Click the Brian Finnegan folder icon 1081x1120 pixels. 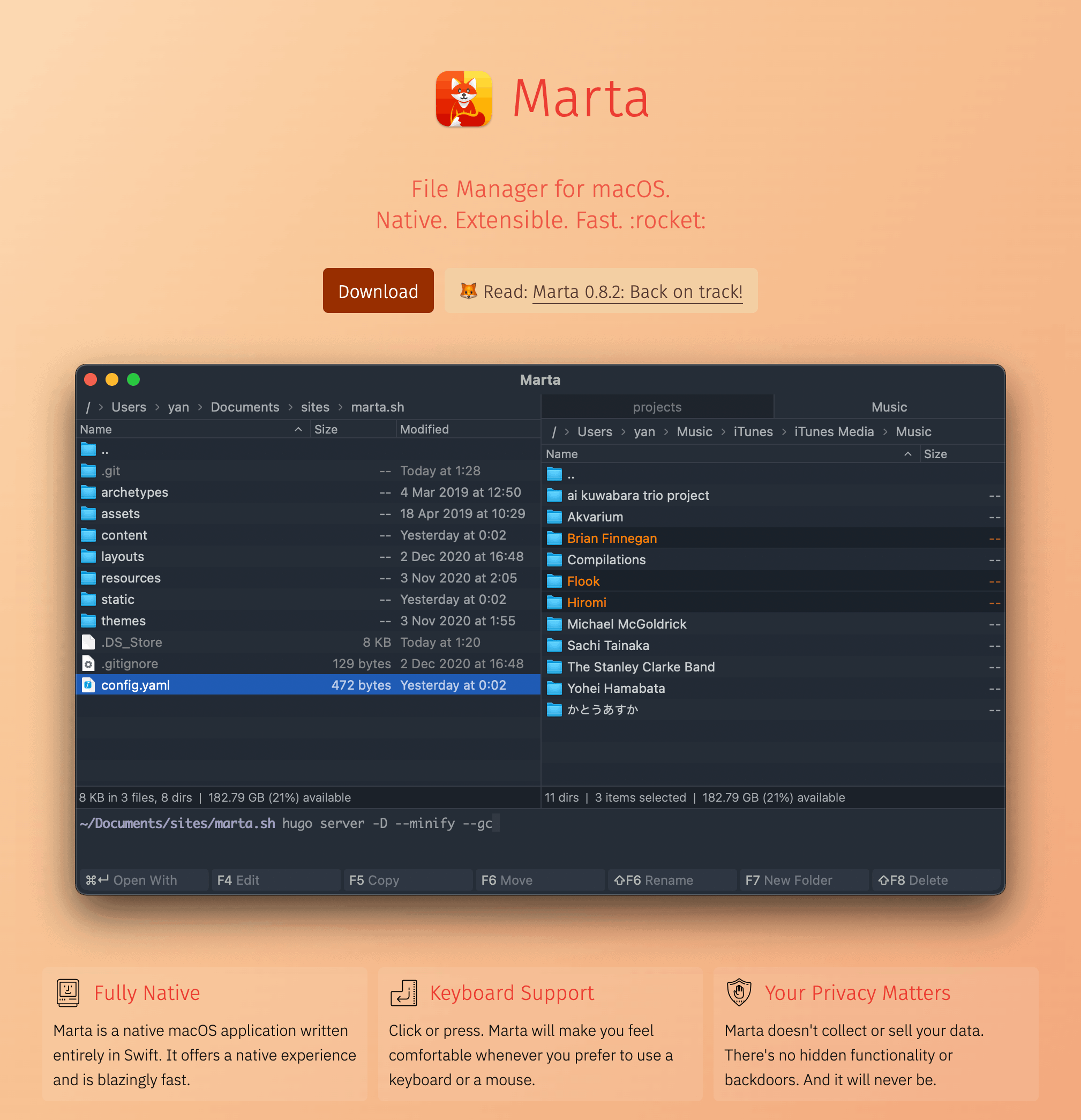(x=554, y=538)
